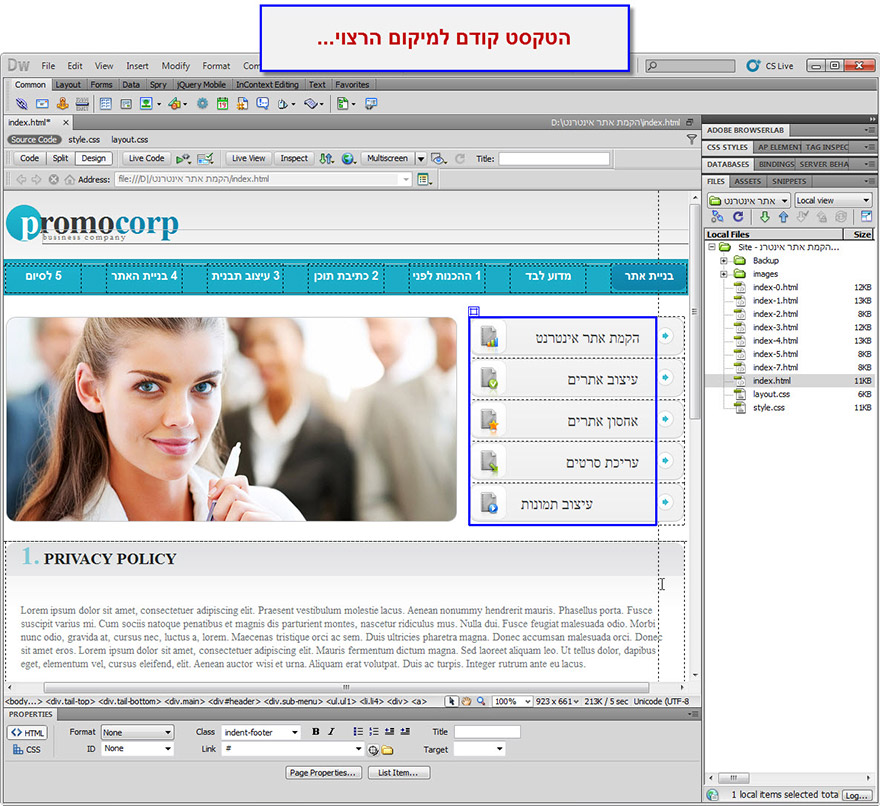Click the Get Files green down arrow

(x=764, y=217)
